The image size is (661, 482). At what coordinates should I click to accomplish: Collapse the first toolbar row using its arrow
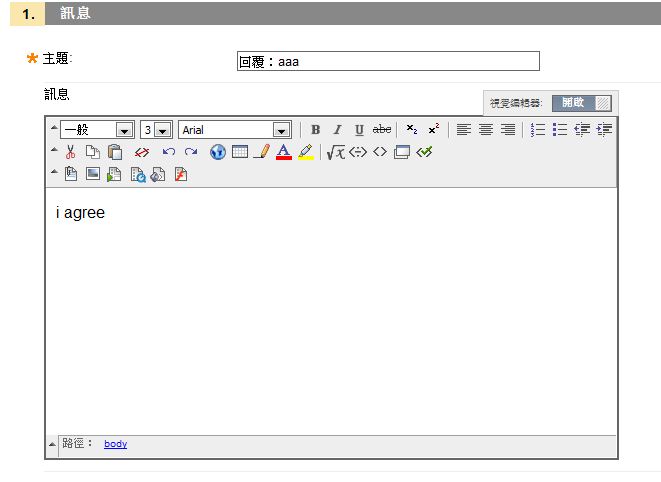pyautogui.click(x=54, y=129)
